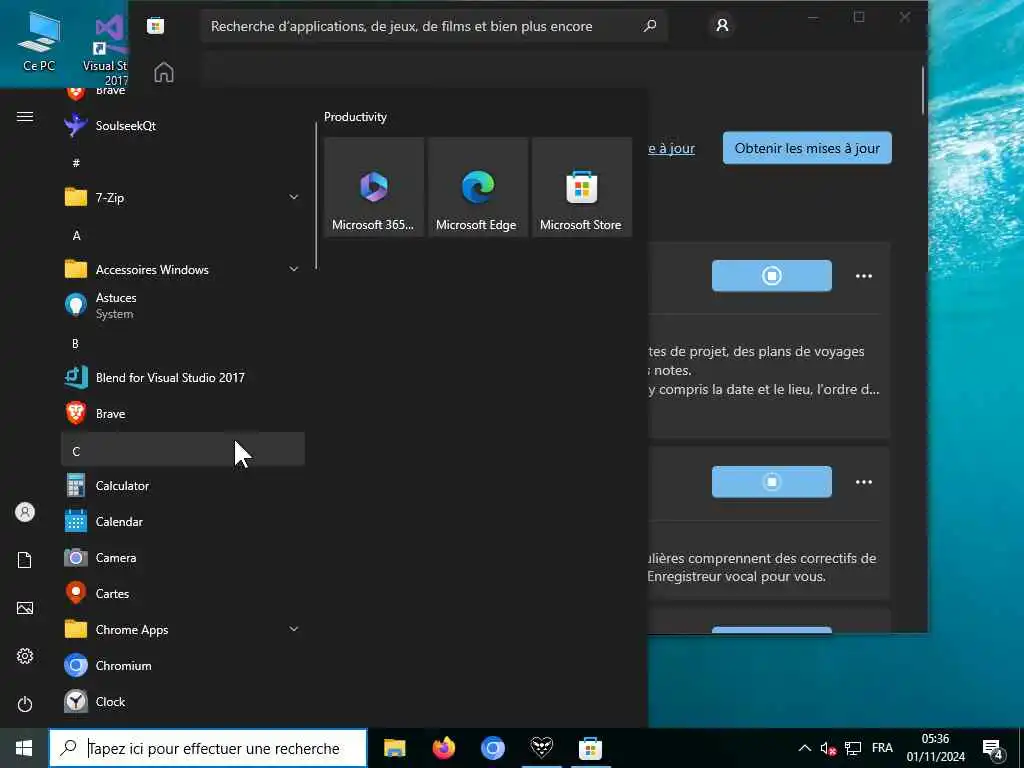1024x768 pixels.
Task: Select the C letter section header
Action: click(182, 449)
